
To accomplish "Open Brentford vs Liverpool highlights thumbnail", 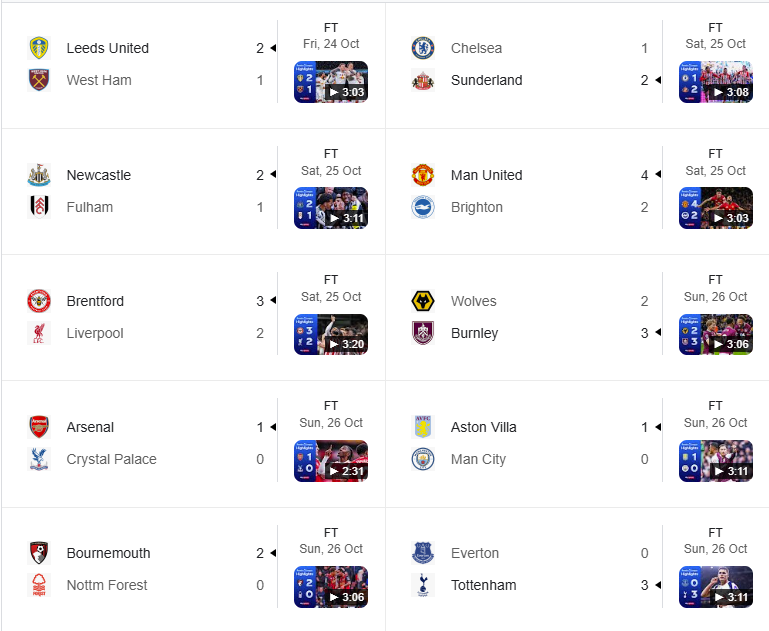I will 331,334.
